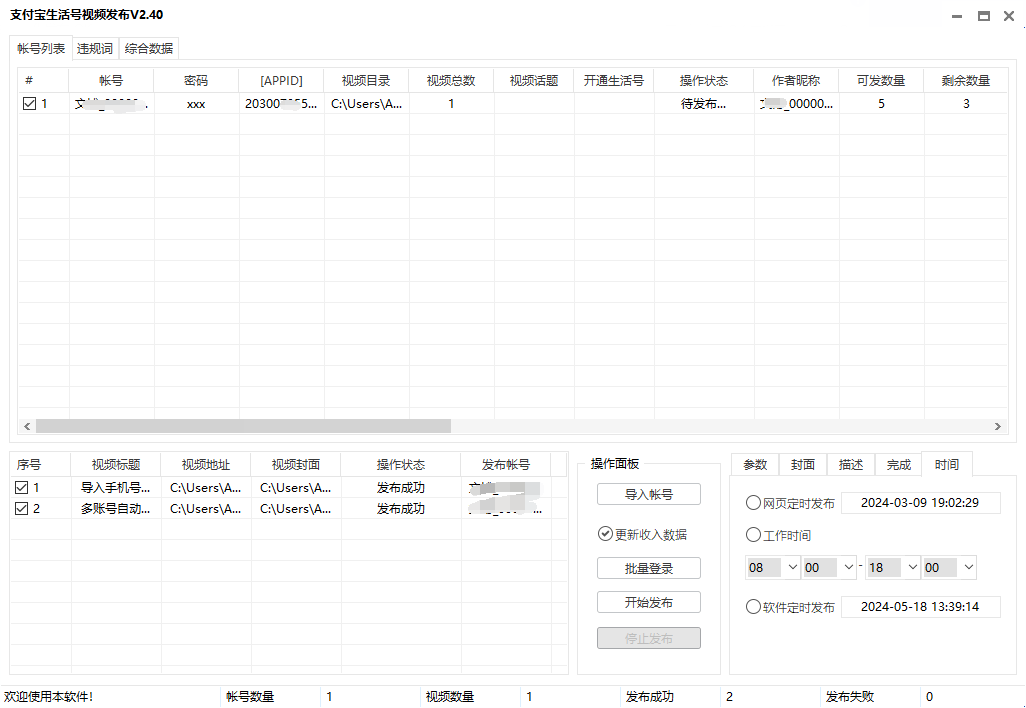Edit the 网页定时发布 date field 2024-03-09 19:02:29
Image resolution: width=1026 pixels, height=708 pixels.
coord(920,503)
